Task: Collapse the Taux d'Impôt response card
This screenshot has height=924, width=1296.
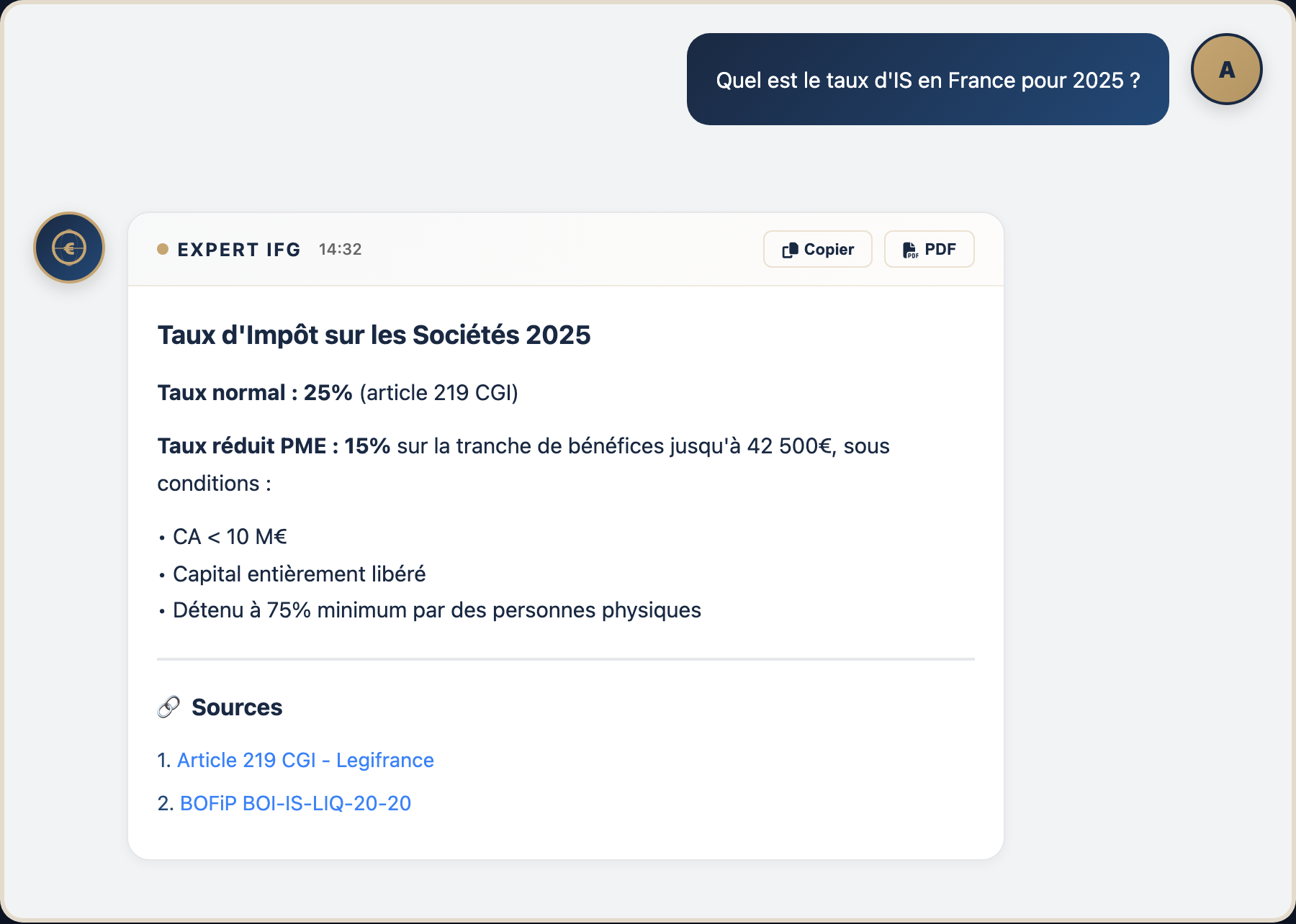Action: (x=374, y=334)
